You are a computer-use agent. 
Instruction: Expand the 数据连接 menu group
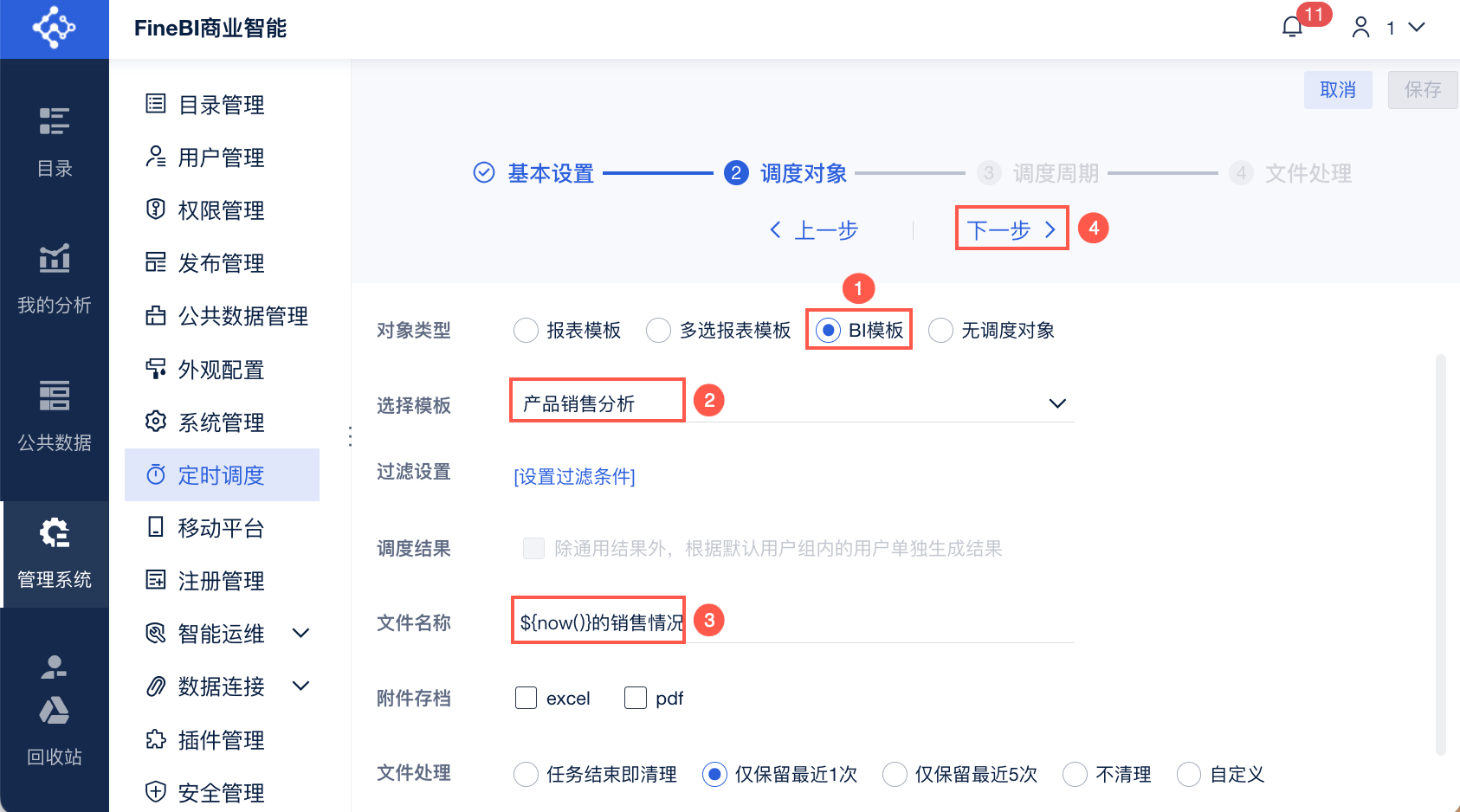[x=301, y=686]
